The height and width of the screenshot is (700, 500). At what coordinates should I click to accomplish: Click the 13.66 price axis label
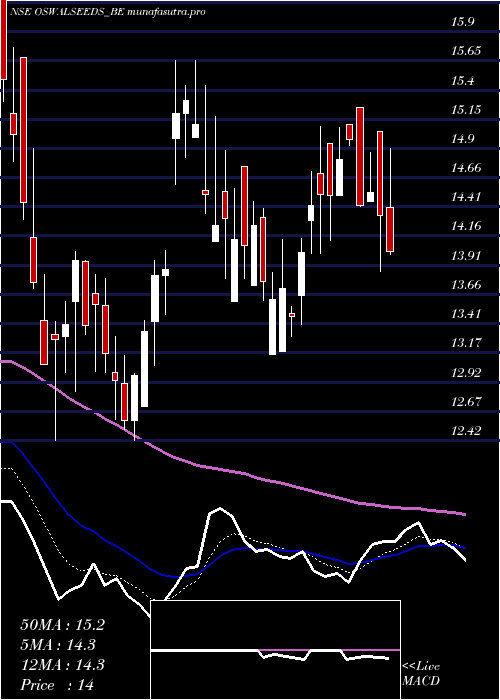(x=466, y=285)
